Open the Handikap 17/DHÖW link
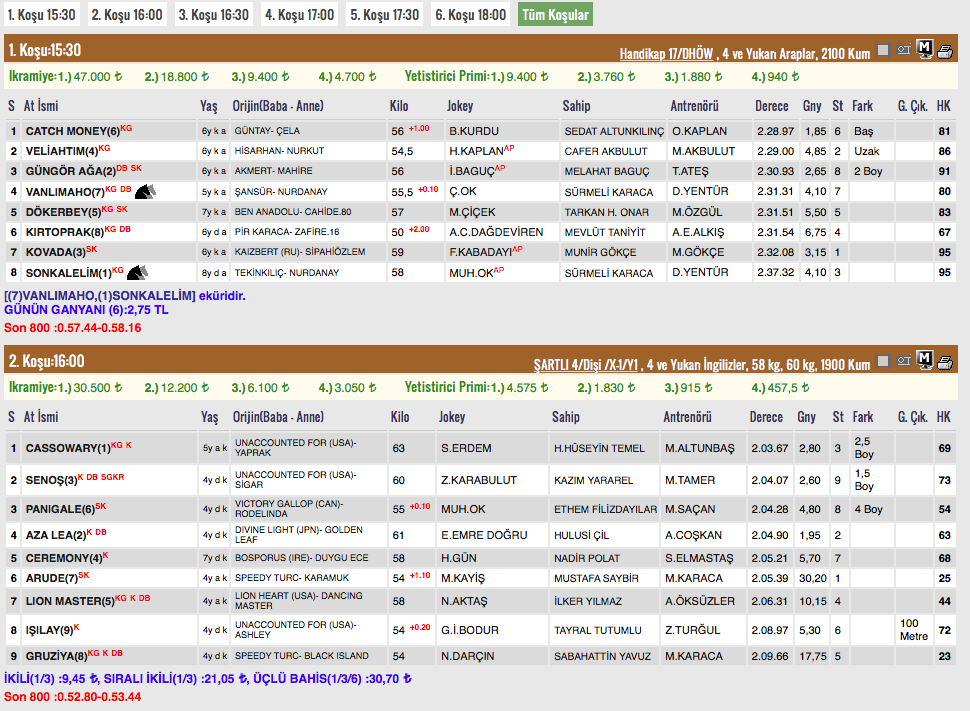This screenshot has width=970, height=711. [666, 54]
